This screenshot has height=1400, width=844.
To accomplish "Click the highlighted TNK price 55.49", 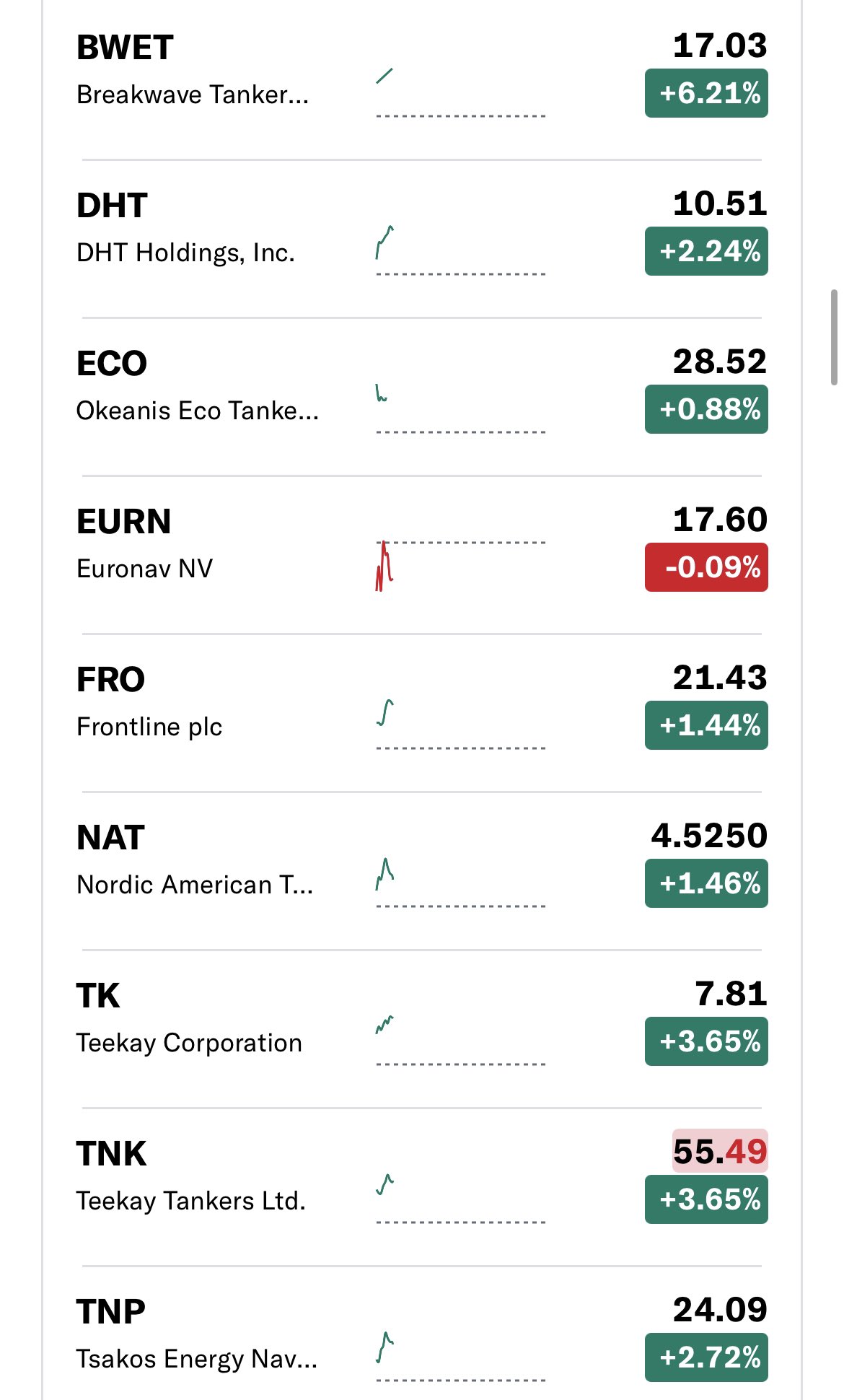I will click(x=719, y=1152).
